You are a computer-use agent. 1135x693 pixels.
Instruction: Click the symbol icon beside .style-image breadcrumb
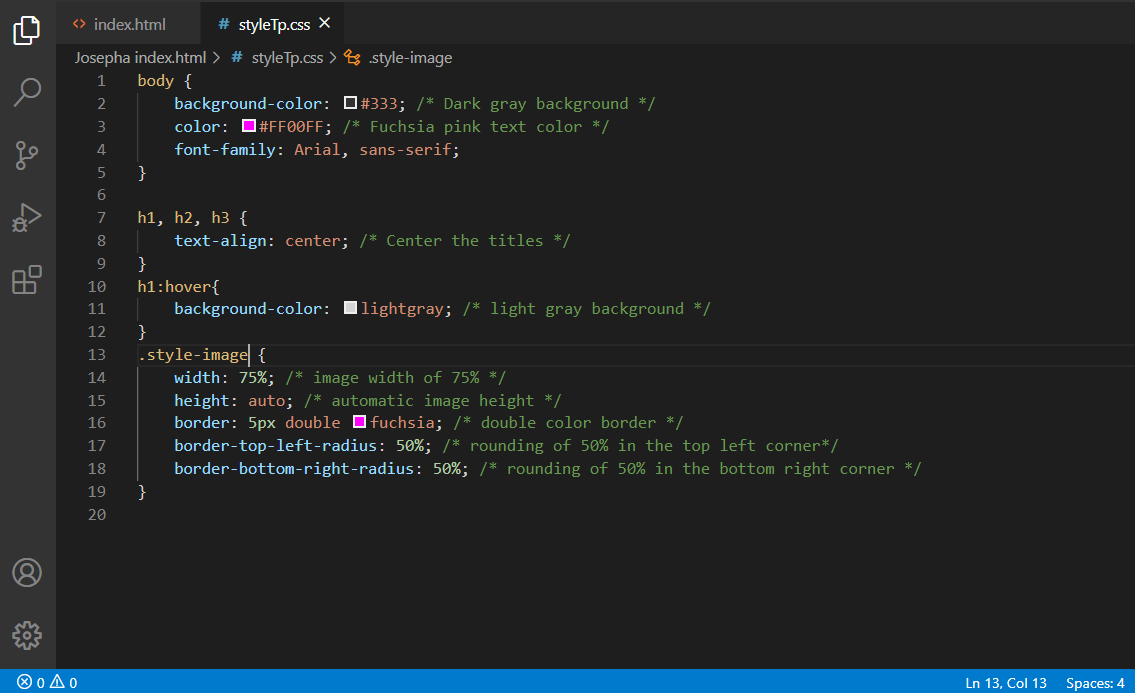click(353, 58)
